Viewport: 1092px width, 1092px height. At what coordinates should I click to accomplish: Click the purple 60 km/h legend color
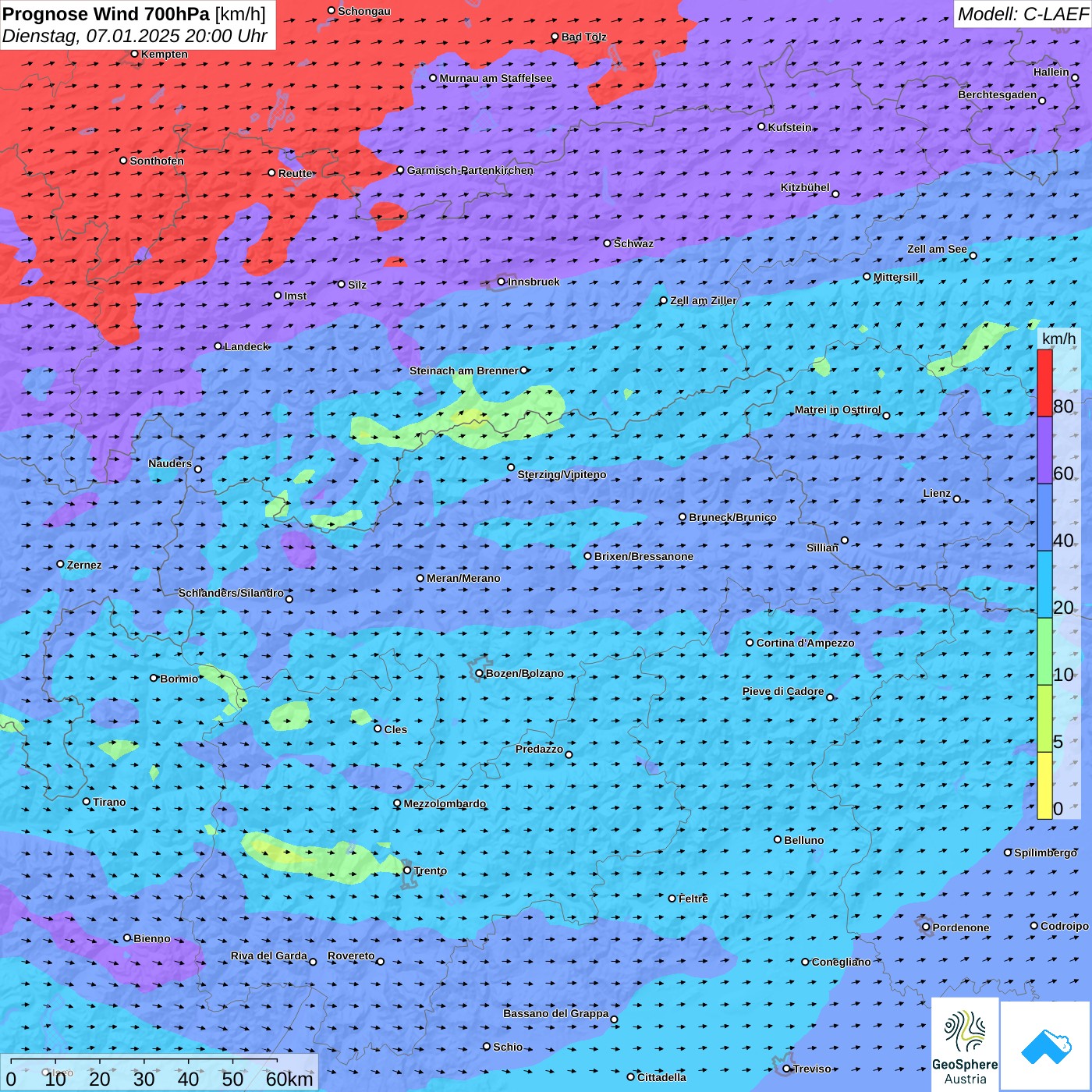click(x=1044, y=451)
